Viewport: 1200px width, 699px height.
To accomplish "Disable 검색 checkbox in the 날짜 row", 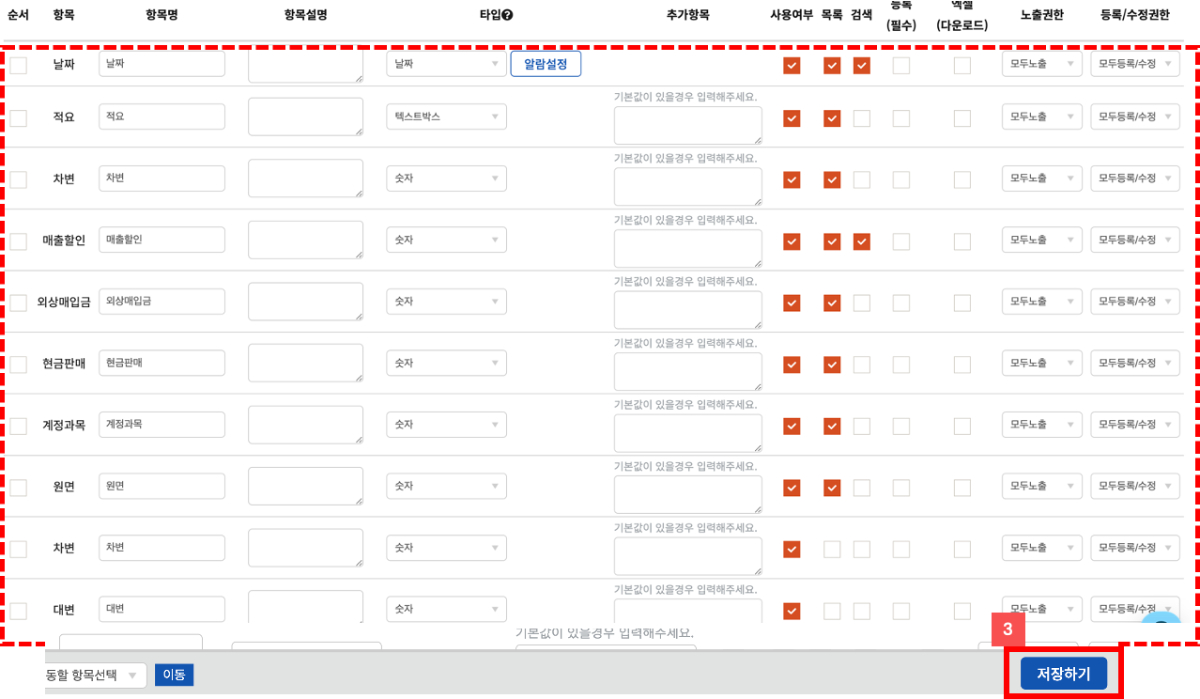I will pos(862,66).
